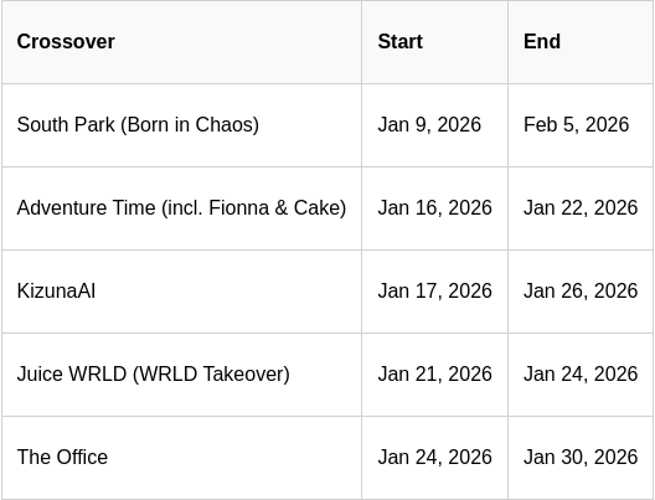Select Juice WRLD's Jan 24, 2026 end date
The width and height of the screenshot is (655, 500).
580,374
